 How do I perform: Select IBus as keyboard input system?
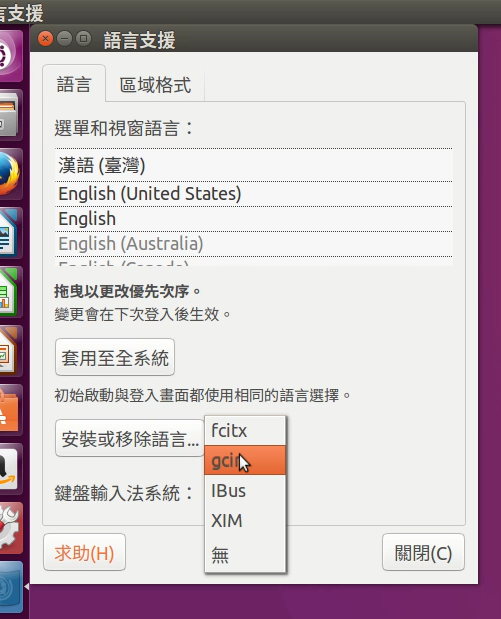(245, 491)
